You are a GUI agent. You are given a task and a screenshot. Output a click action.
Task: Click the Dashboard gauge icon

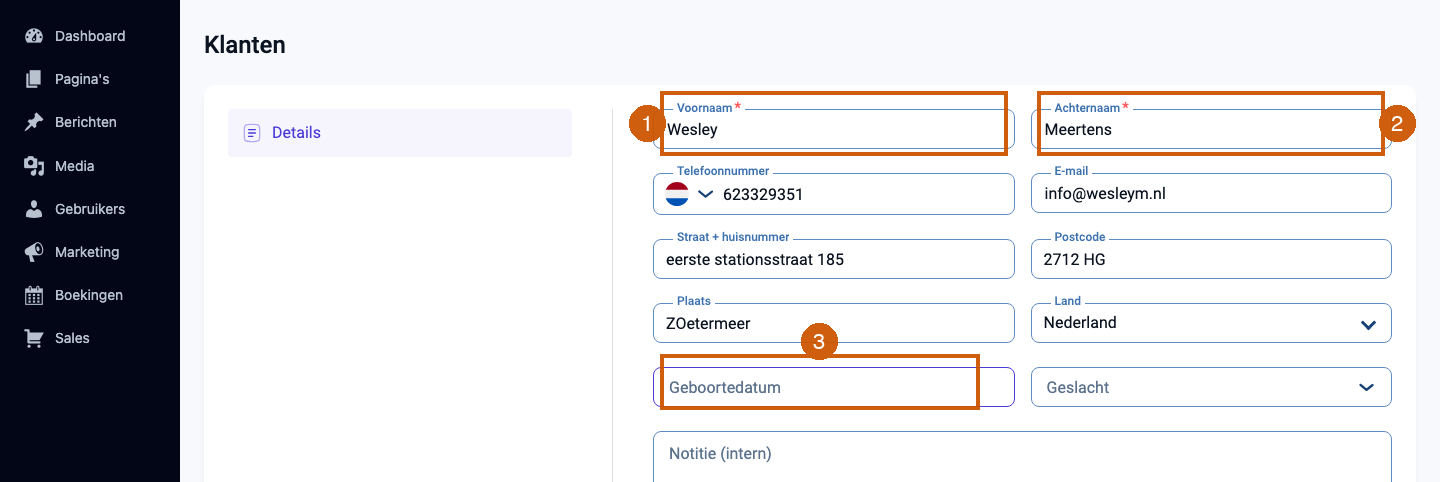coord(34,36)
